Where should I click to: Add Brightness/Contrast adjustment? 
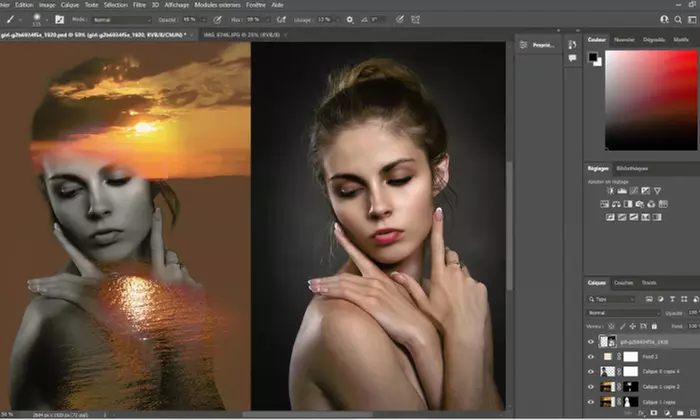pyautogui.click(x=610, y=191)
